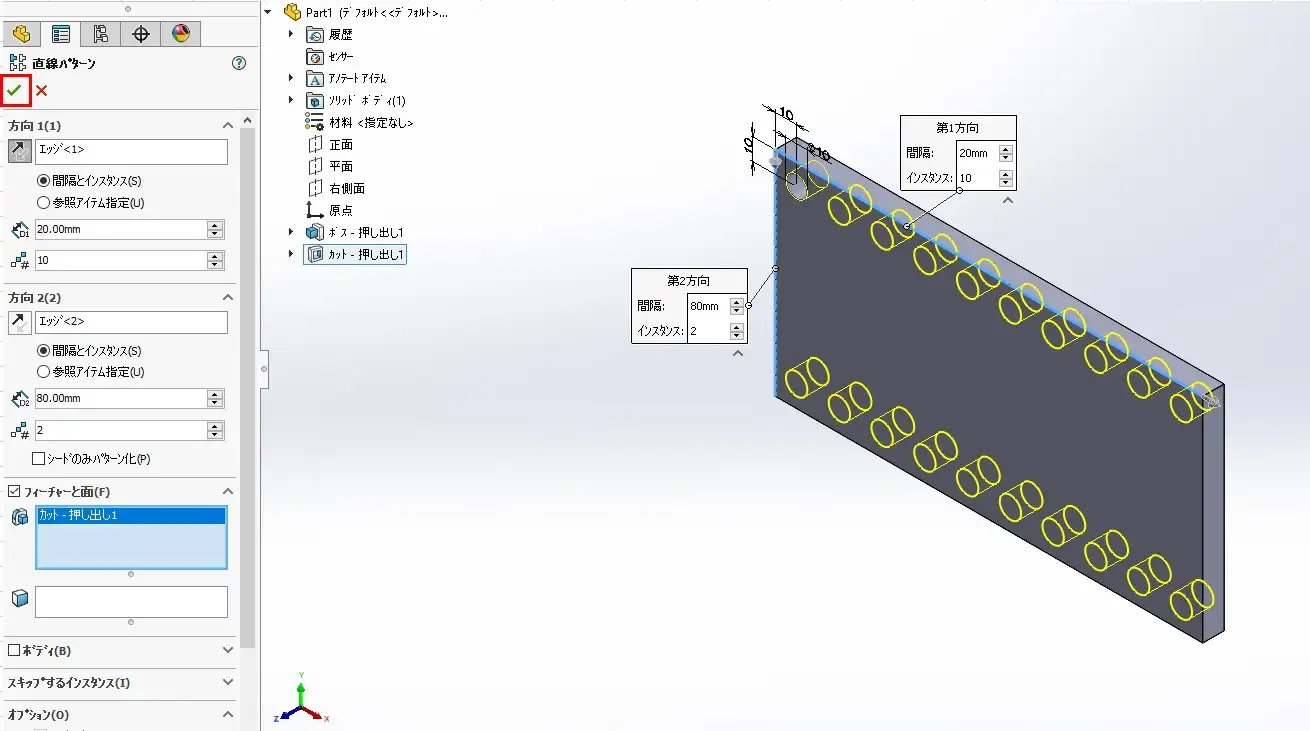Open the DimXpertManager tab
The height and width of the screenshot is (731, 1310).
tap(140, 34)
